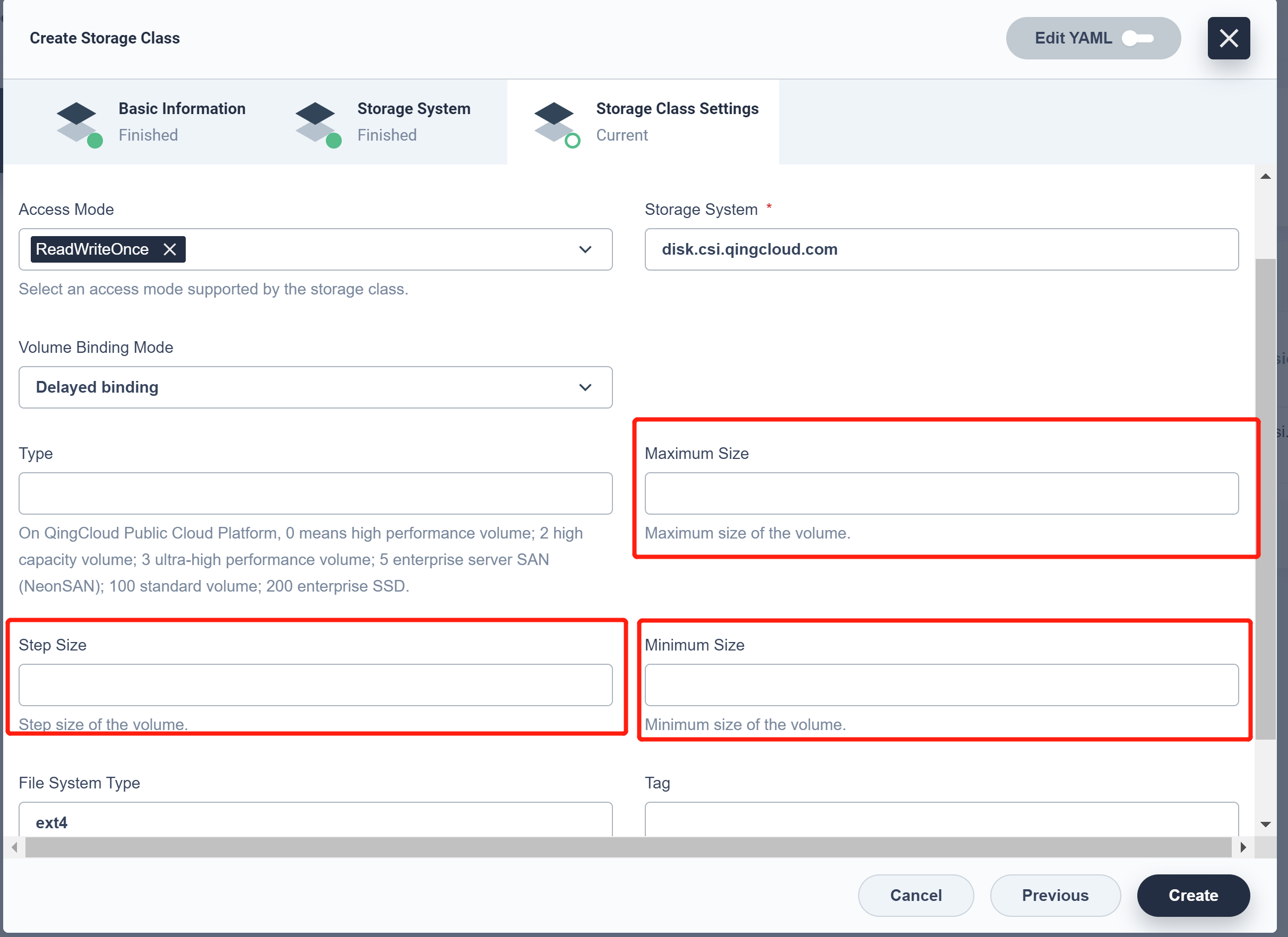The image size is (1288, 937).
Task: Open the Access Mode dropdown
Action: (x=585, y=249)
